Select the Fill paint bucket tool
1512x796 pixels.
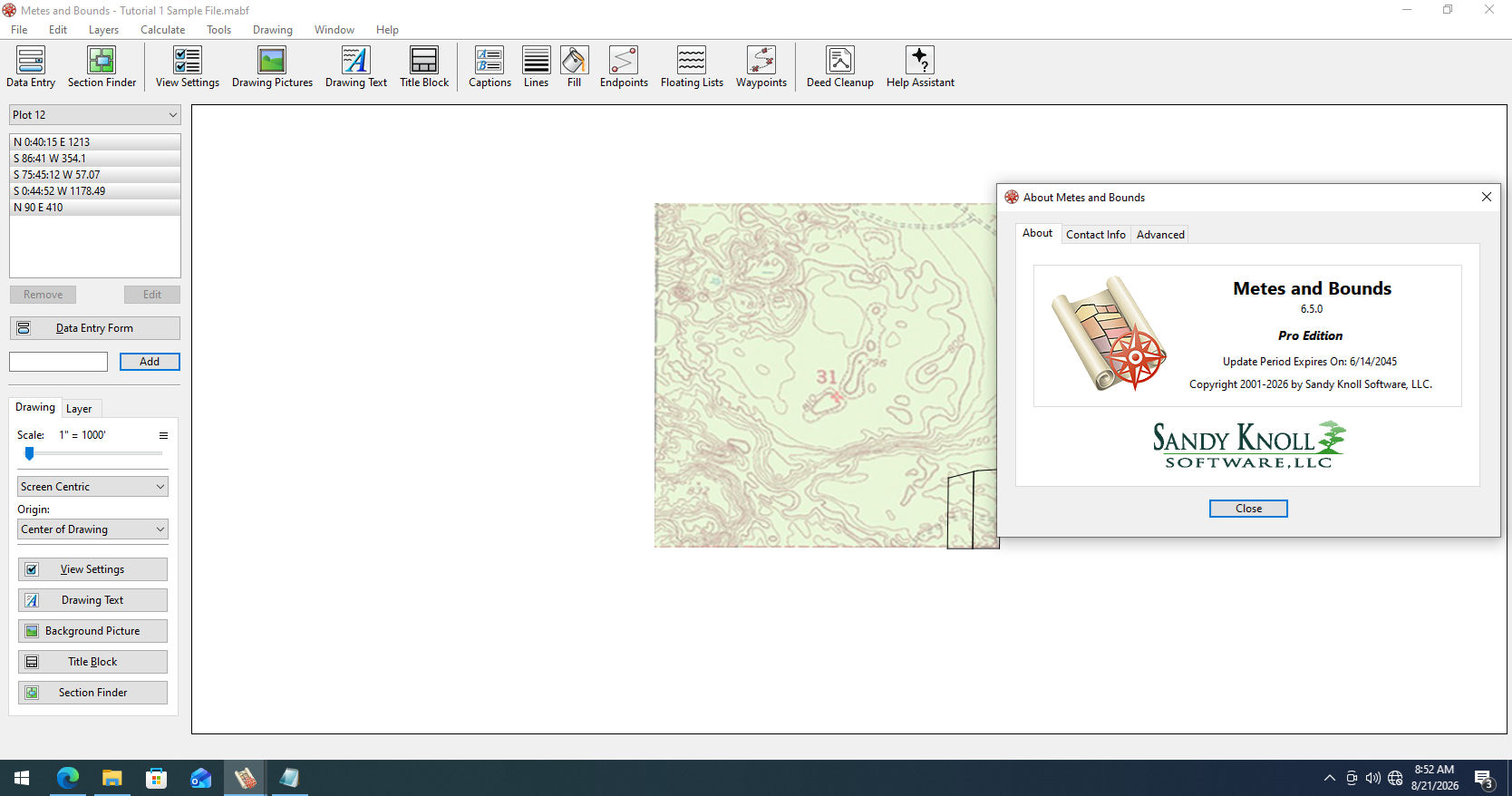click(x=574, y=67)
